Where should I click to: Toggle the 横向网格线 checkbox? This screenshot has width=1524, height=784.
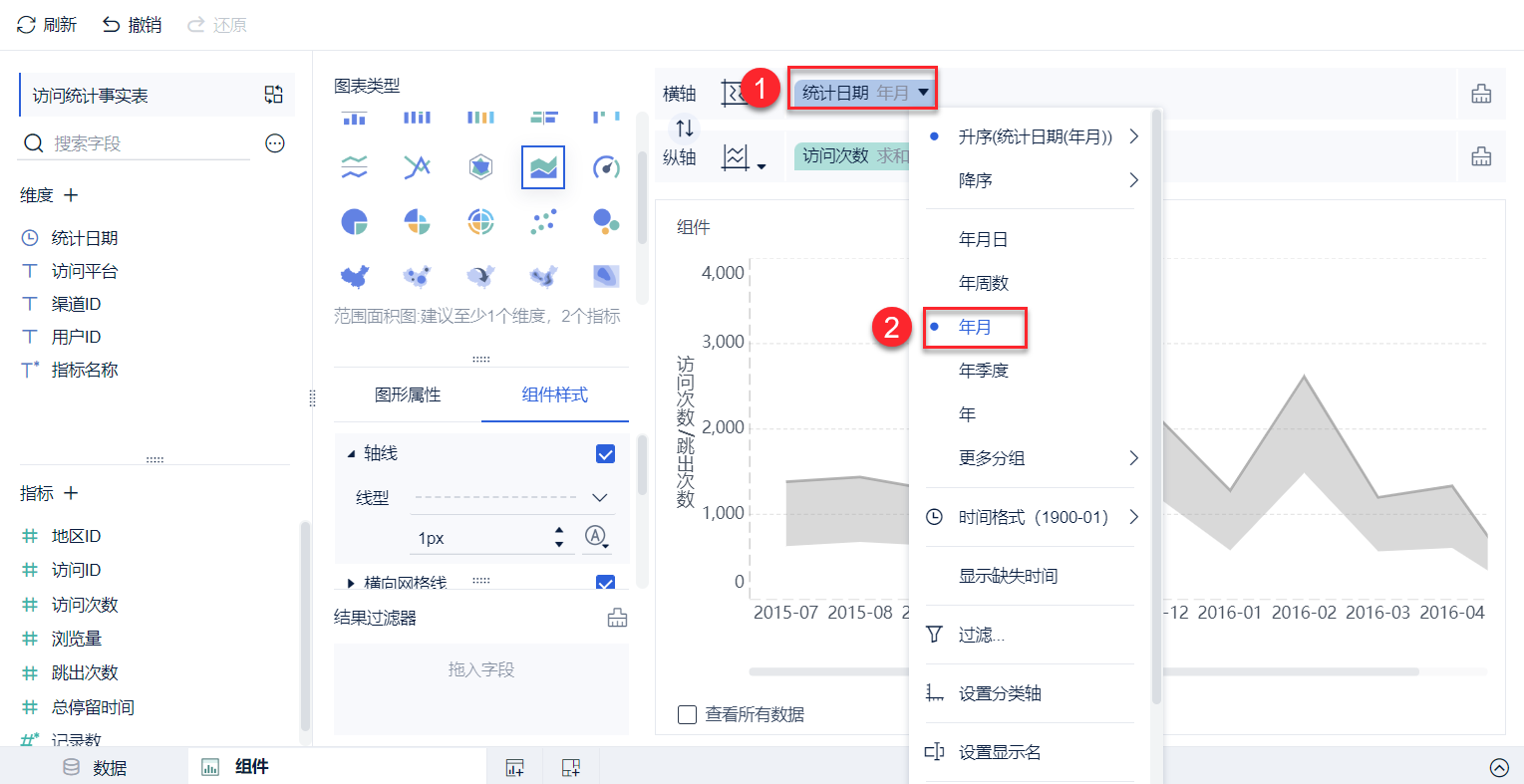(x=605, y=583)
